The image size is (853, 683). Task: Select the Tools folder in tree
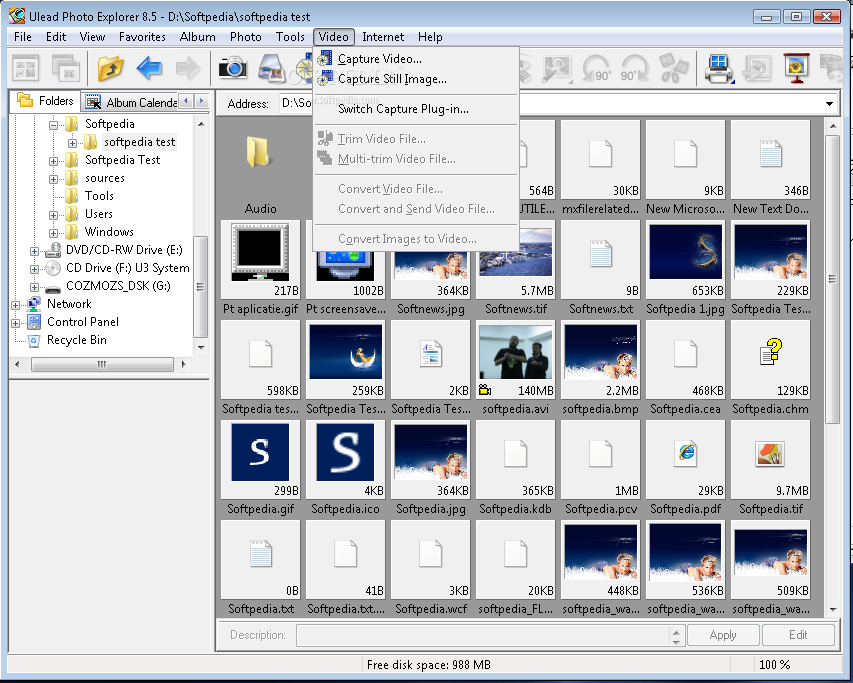click(99, 196)
